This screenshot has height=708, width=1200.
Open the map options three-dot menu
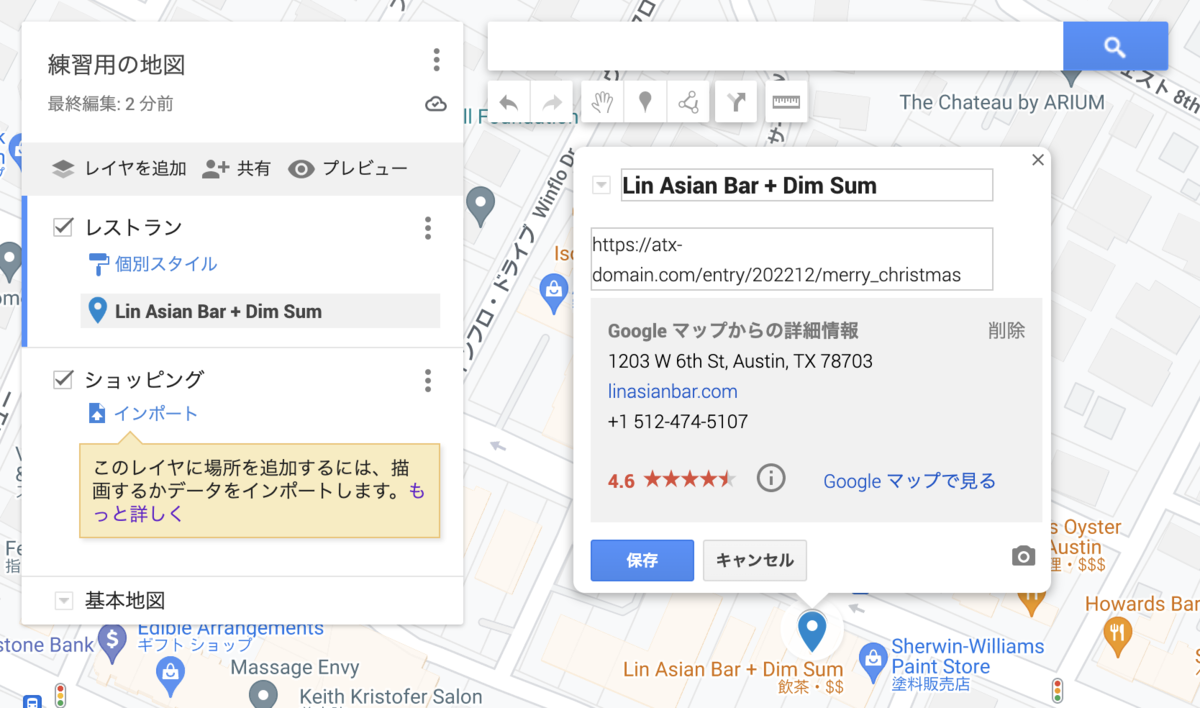point(436,60)
